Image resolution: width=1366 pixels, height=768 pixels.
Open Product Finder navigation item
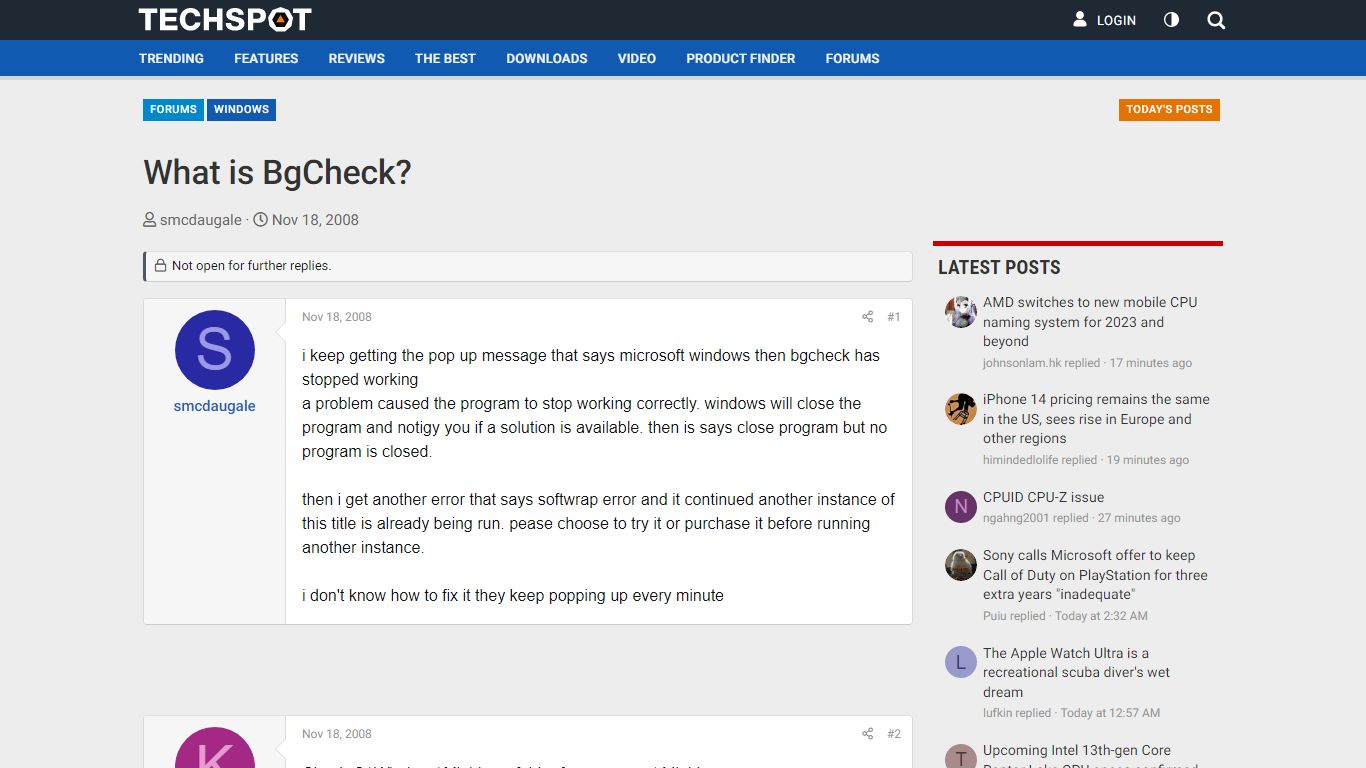pos(741,58)
